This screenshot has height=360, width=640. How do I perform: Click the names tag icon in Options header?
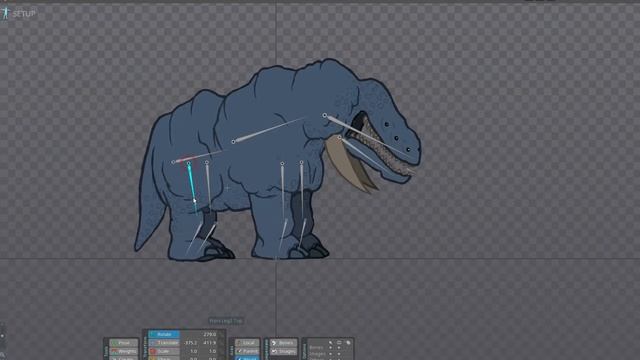pos(348,342)
